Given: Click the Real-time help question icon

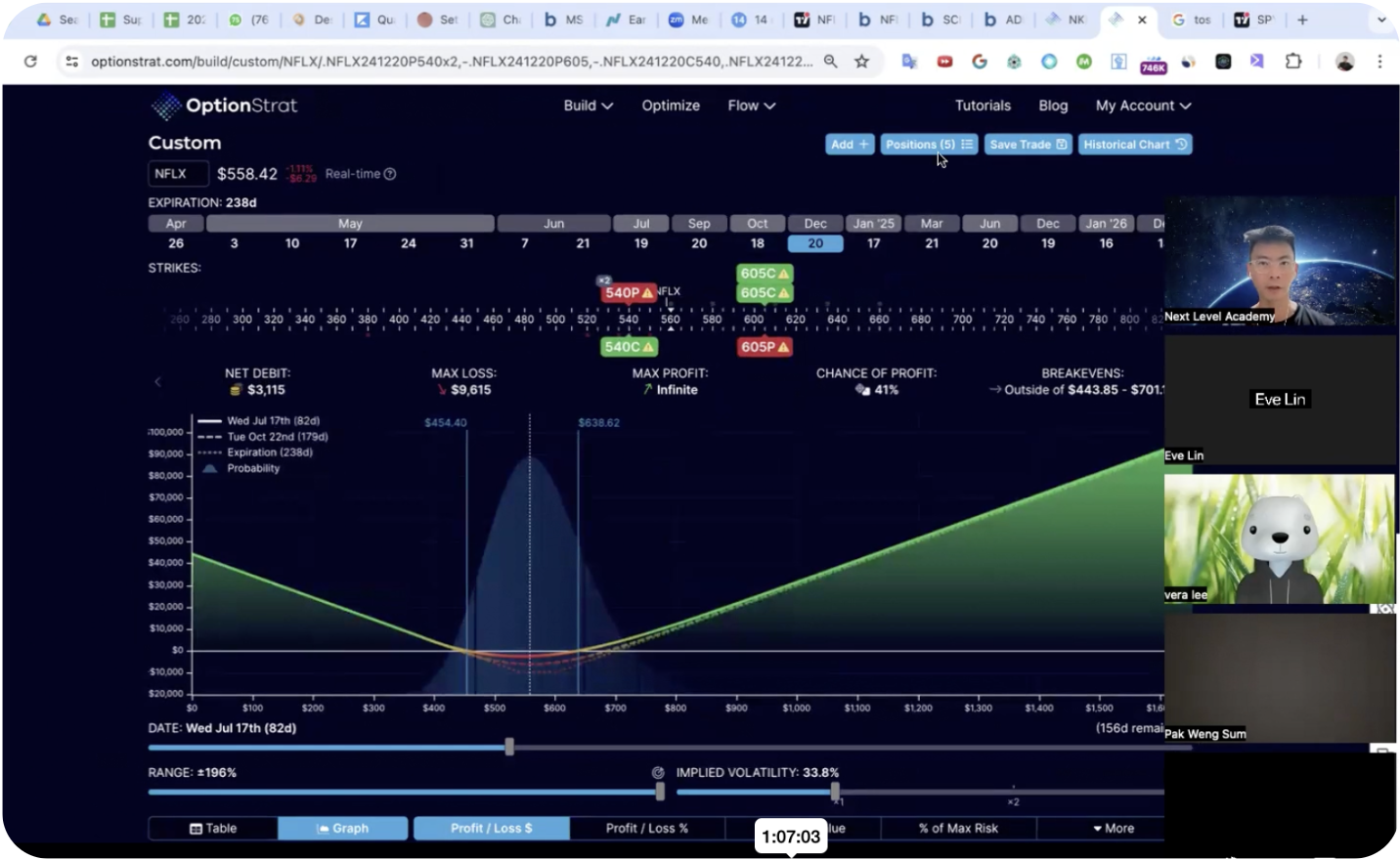Looking at the screenshot, I should tap(390, 174).
